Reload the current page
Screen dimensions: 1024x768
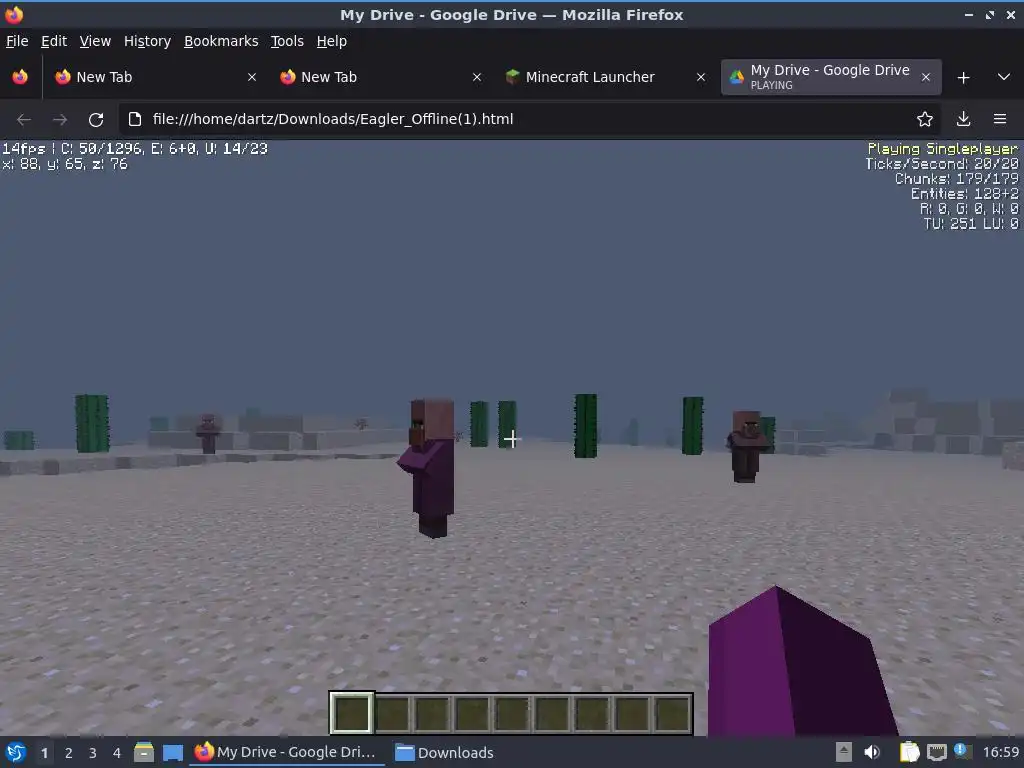coord(96,120)
